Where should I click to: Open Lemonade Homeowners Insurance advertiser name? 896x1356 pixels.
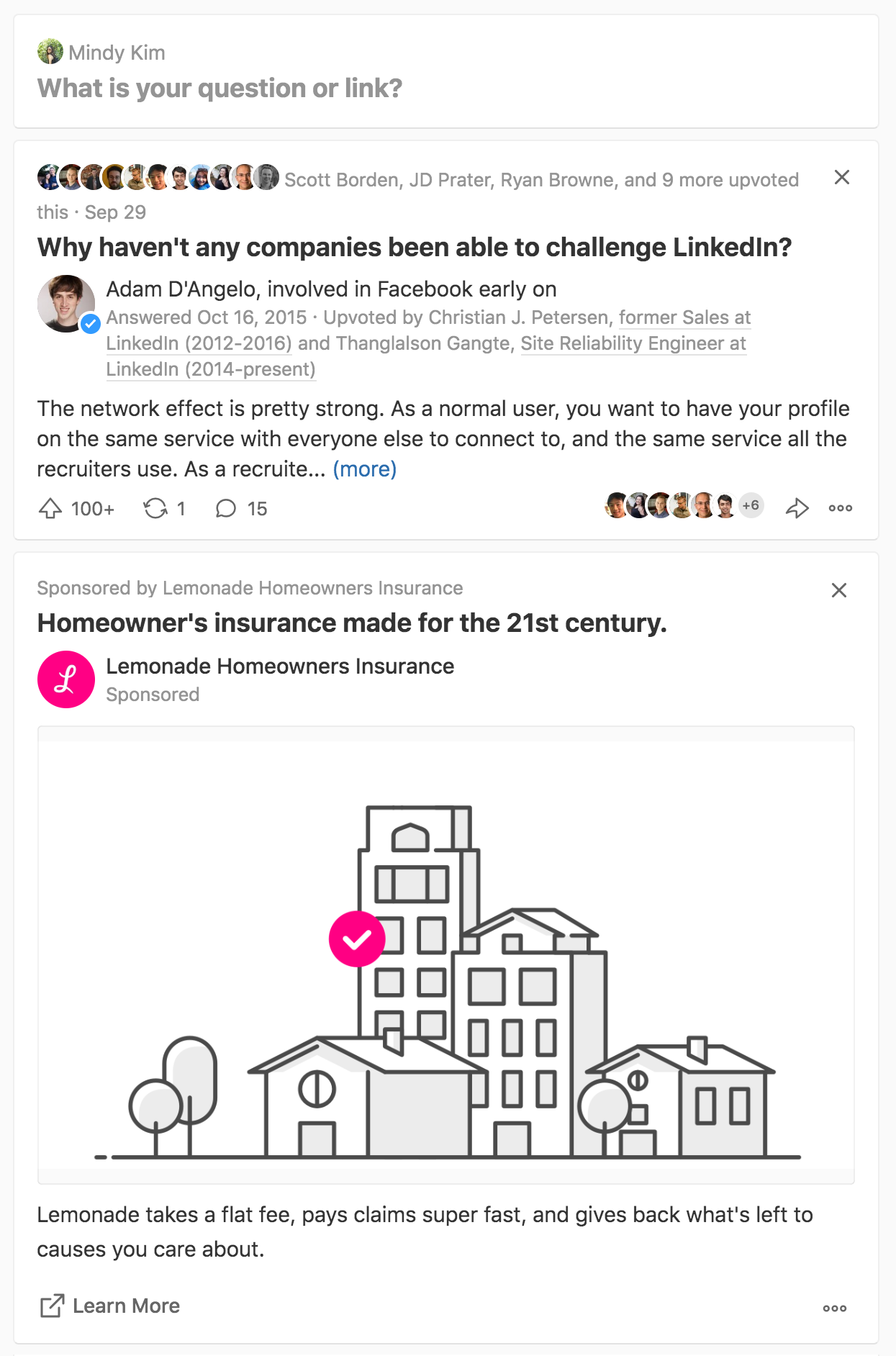pos(280,666)
